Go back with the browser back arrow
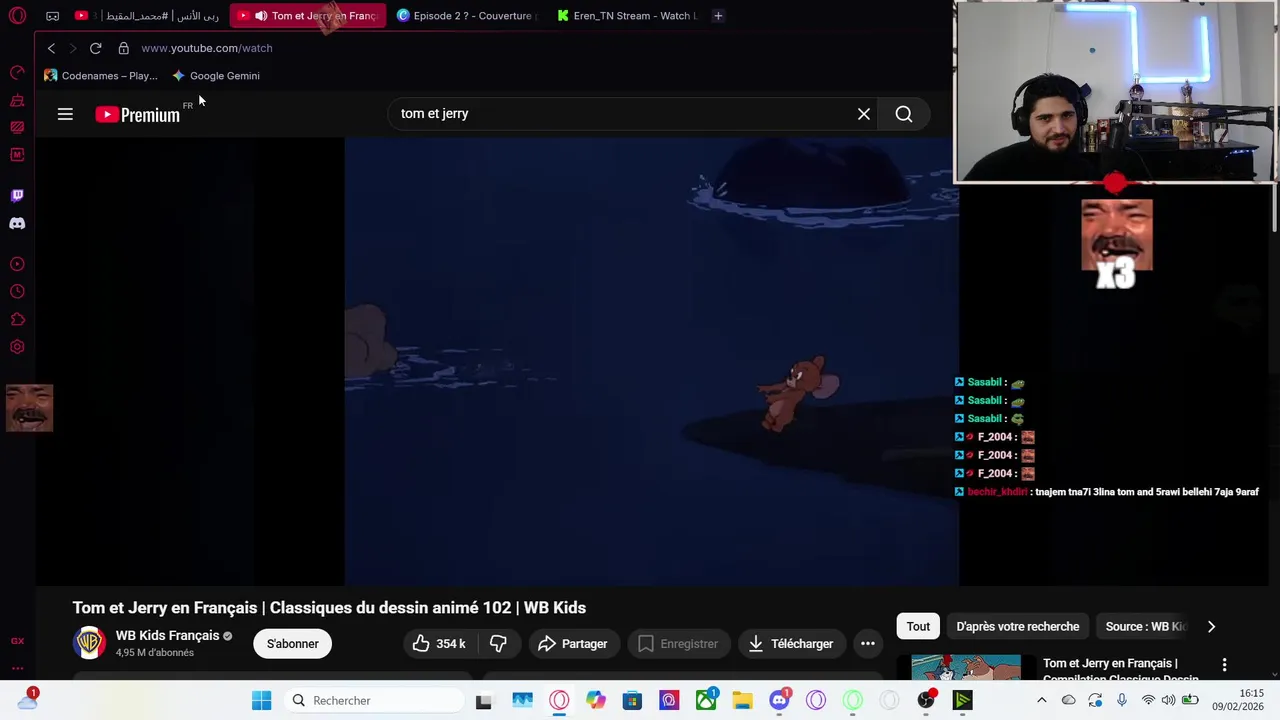Screen dimensions: 1280x720 [51, 48]
